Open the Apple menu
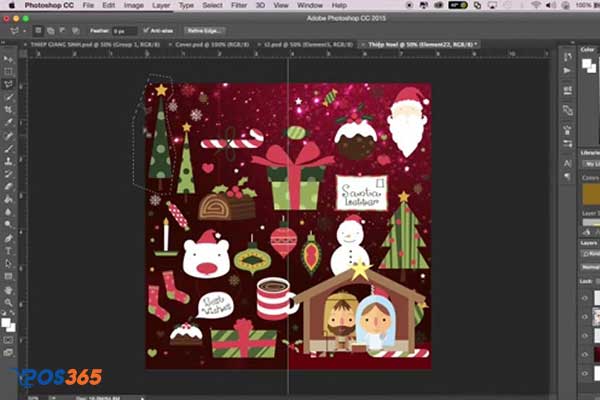The height and width of the screenshot is (400, 600). pyautogui.click(x=11, y=5)
